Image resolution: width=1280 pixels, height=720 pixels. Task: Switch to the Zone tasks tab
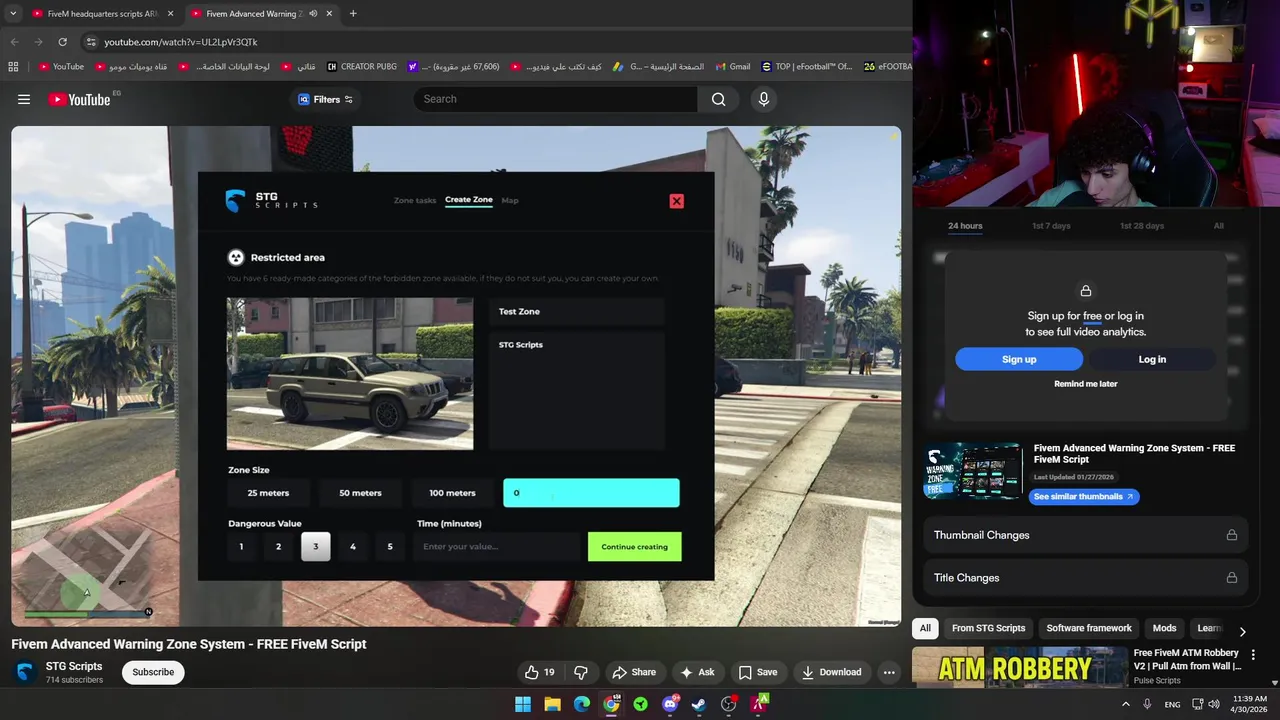pos(415,200)
